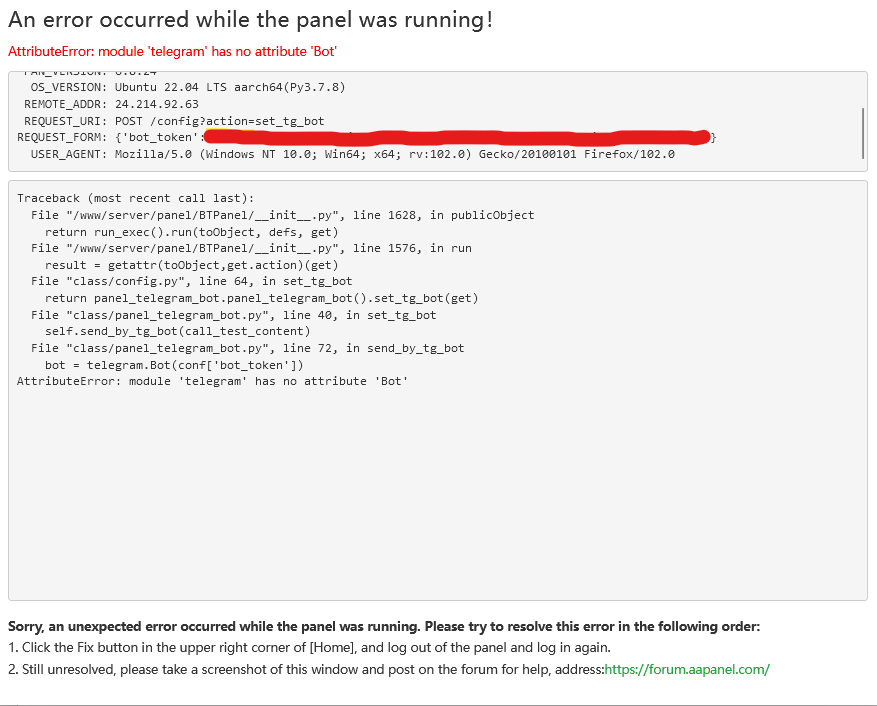Click the red AttributeError message at top
This screenshot has height=706, width=877.
coord(179,51)
